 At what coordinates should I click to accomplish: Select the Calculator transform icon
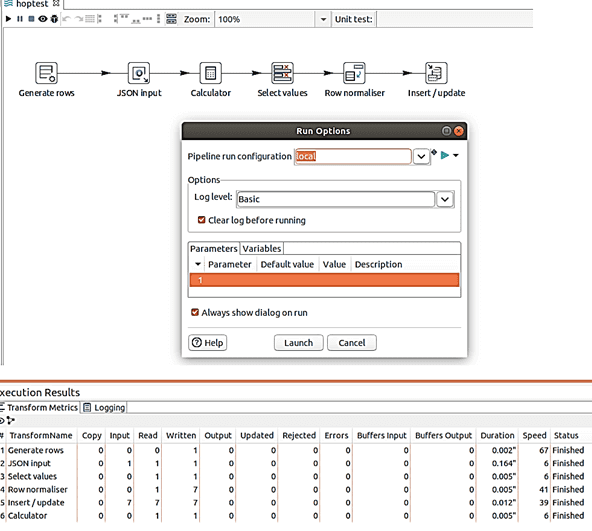pyautogui.click(x=210, y=73)
